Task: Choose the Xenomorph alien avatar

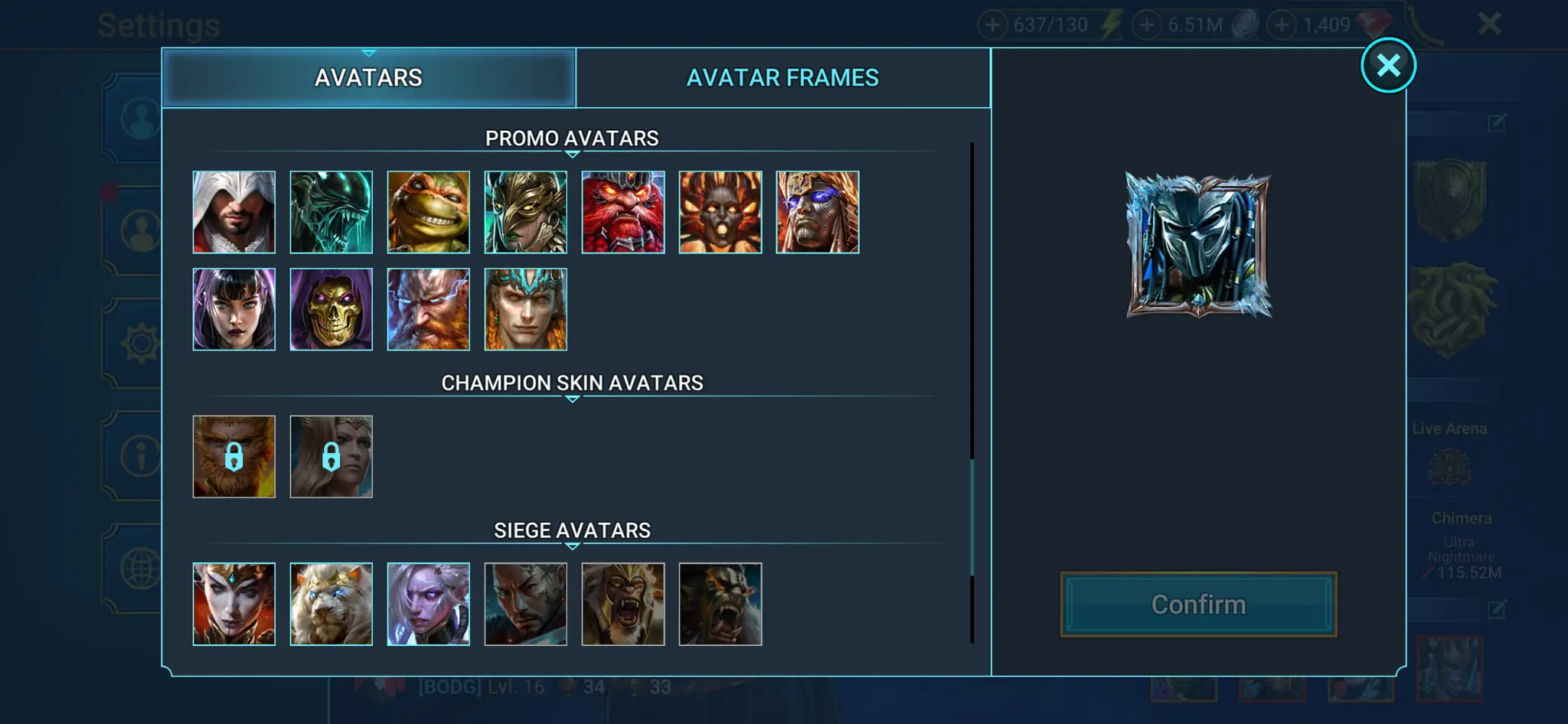Action: tap(331, 212)
